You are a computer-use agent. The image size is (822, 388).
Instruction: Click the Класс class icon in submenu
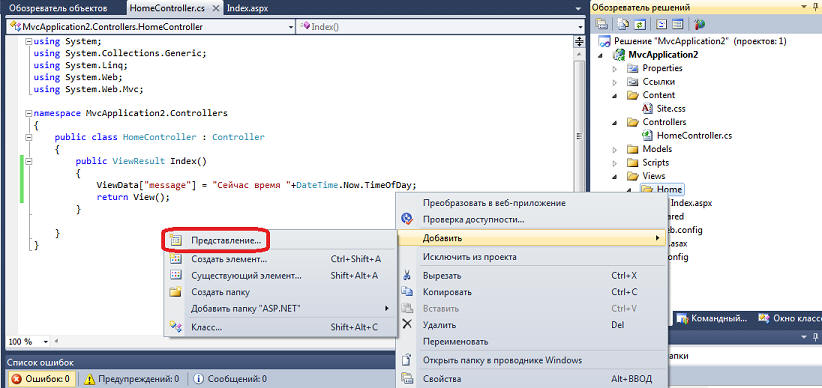point(176,327)
